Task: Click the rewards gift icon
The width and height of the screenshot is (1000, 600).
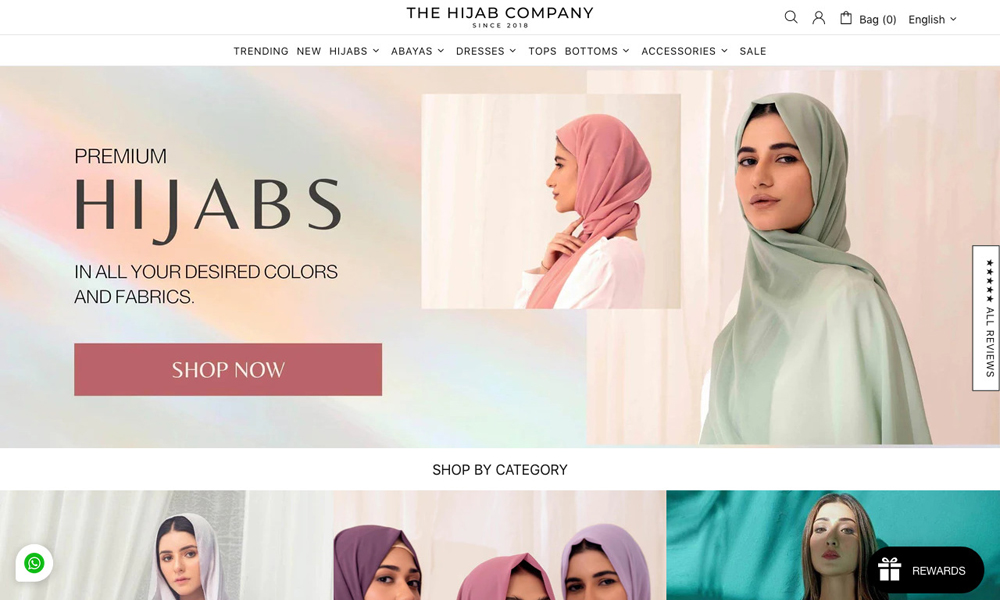Action: tap(889, 569)
